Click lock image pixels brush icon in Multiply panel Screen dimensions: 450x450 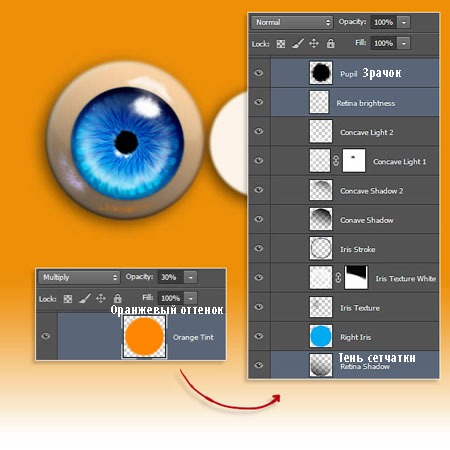pyautogui.click(x=85, y=298)
